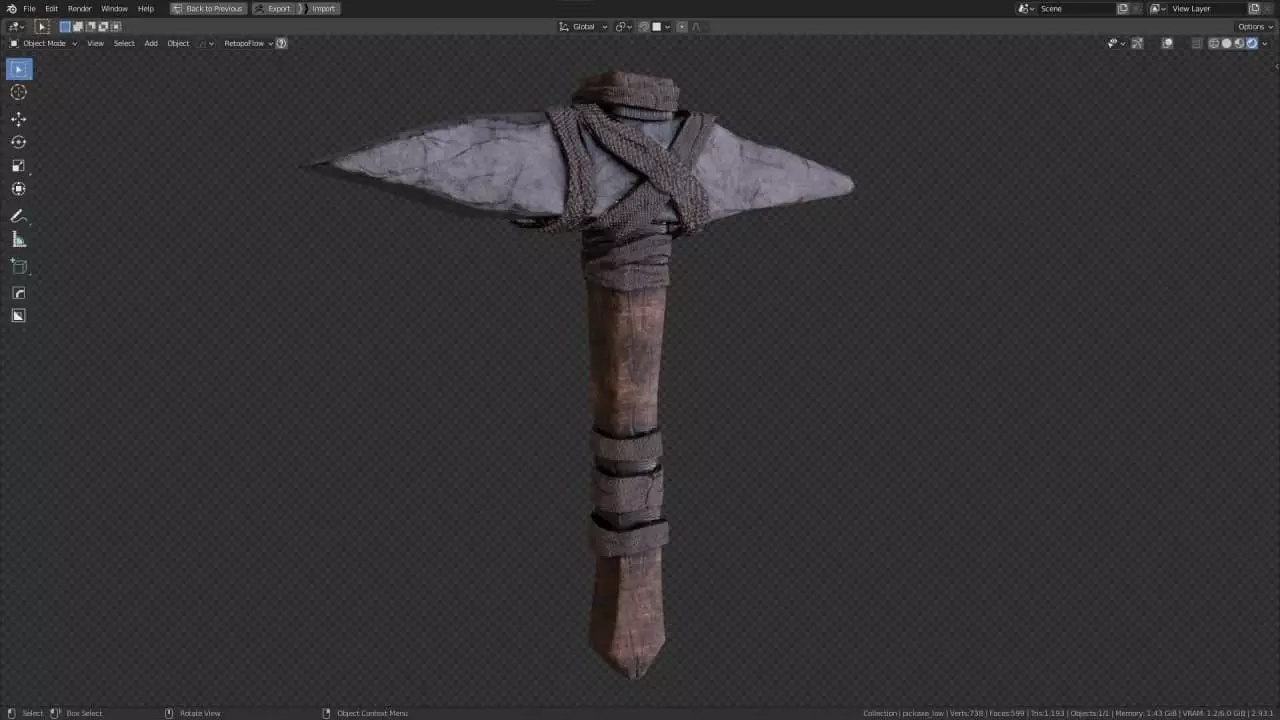Toggle snapping magnet

click(x=645, y=27)
